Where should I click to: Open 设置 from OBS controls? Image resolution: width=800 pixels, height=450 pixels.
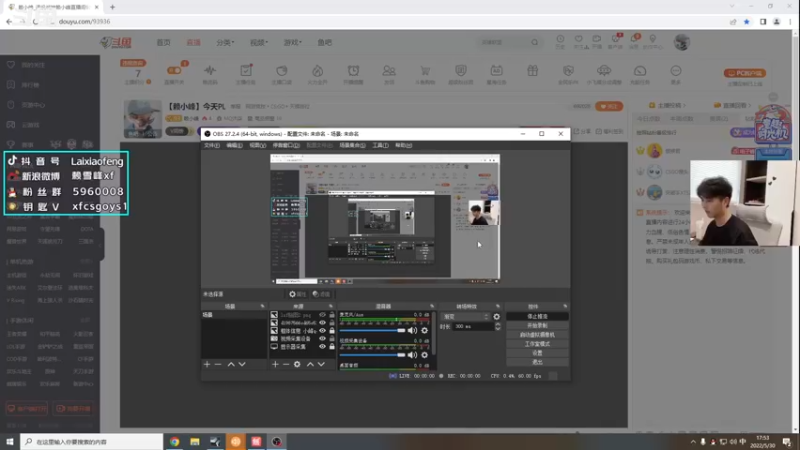click(x=537, y=353)
